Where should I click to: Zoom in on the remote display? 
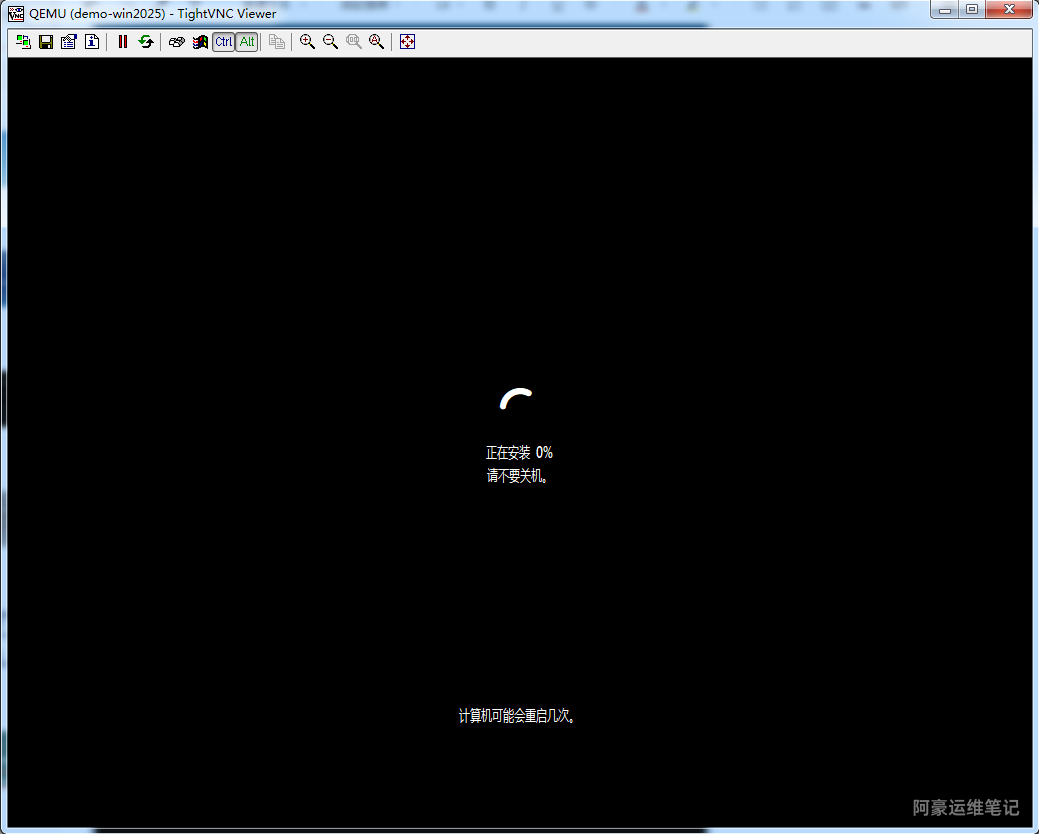[x=307, y=42]
